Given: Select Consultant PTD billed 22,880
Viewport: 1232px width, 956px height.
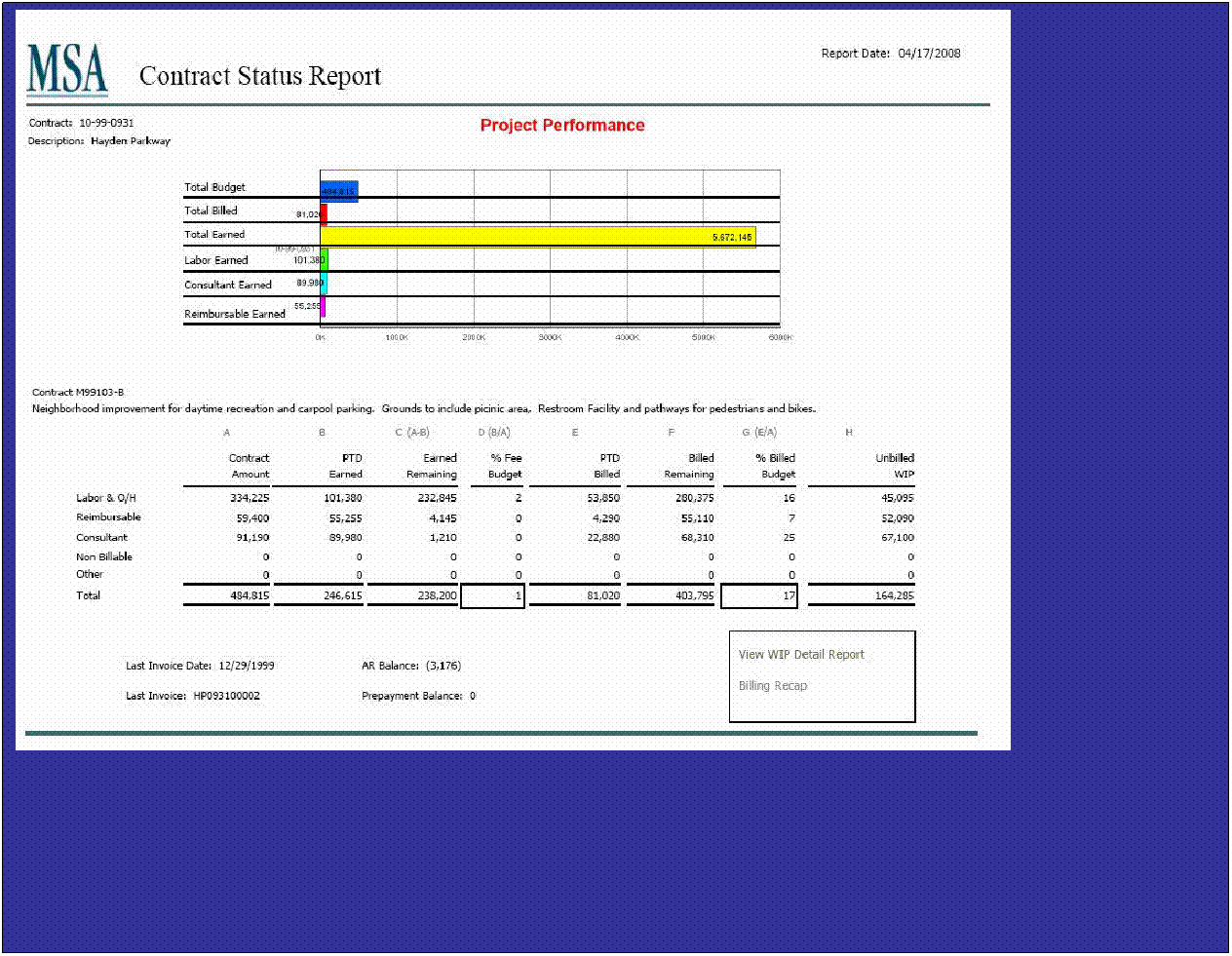Looking at the screenshot, I should click(x=603, y=538).
